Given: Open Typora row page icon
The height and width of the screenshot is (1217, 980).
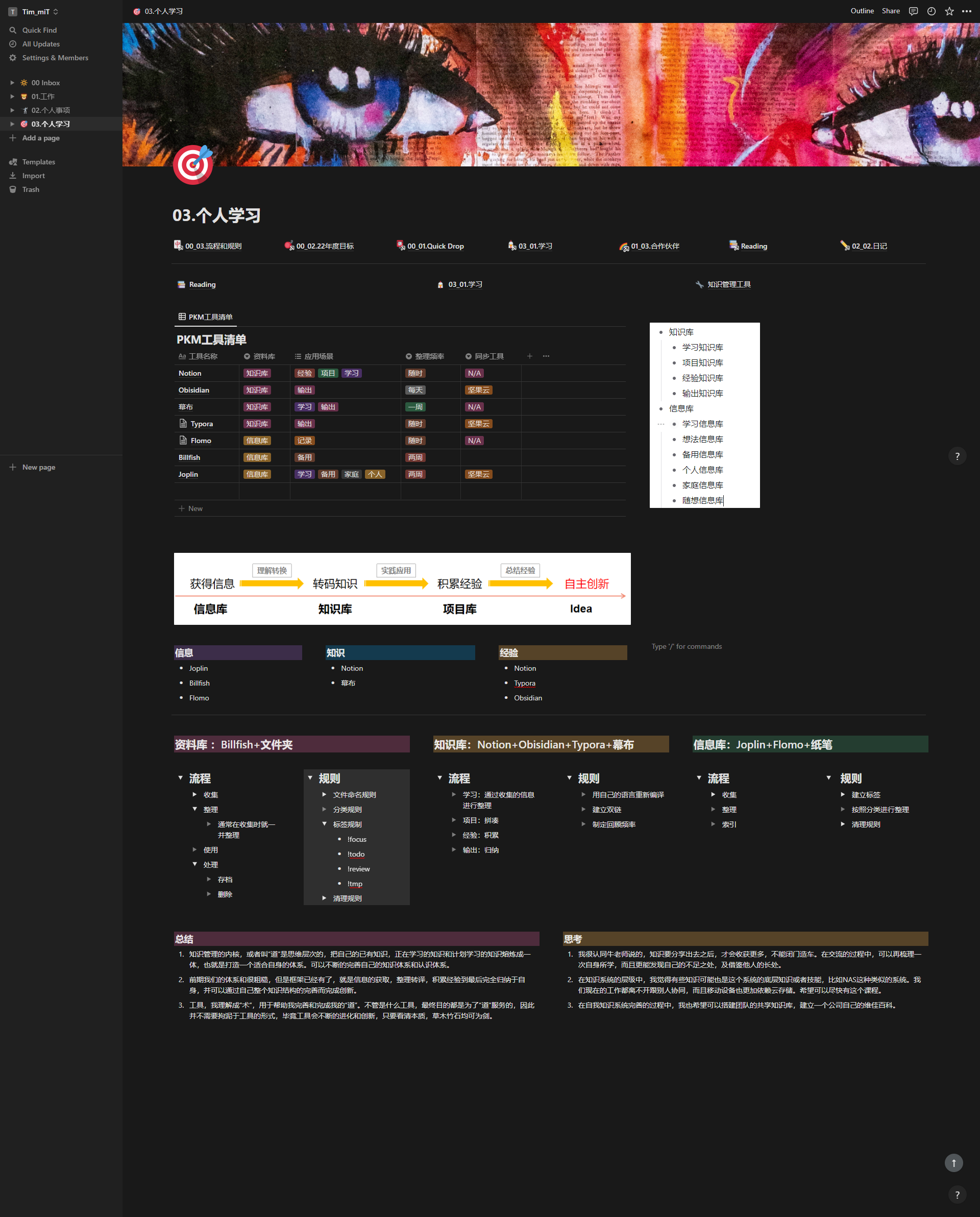Looking at the screenshot, I should coord(183,423).
